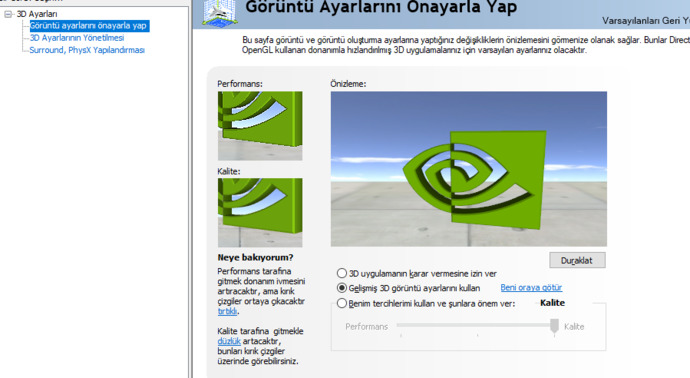This screenshot has width=690, height=378.
Task: Open the 'tırtıklı' glossary link
Action: pos(228,312)
